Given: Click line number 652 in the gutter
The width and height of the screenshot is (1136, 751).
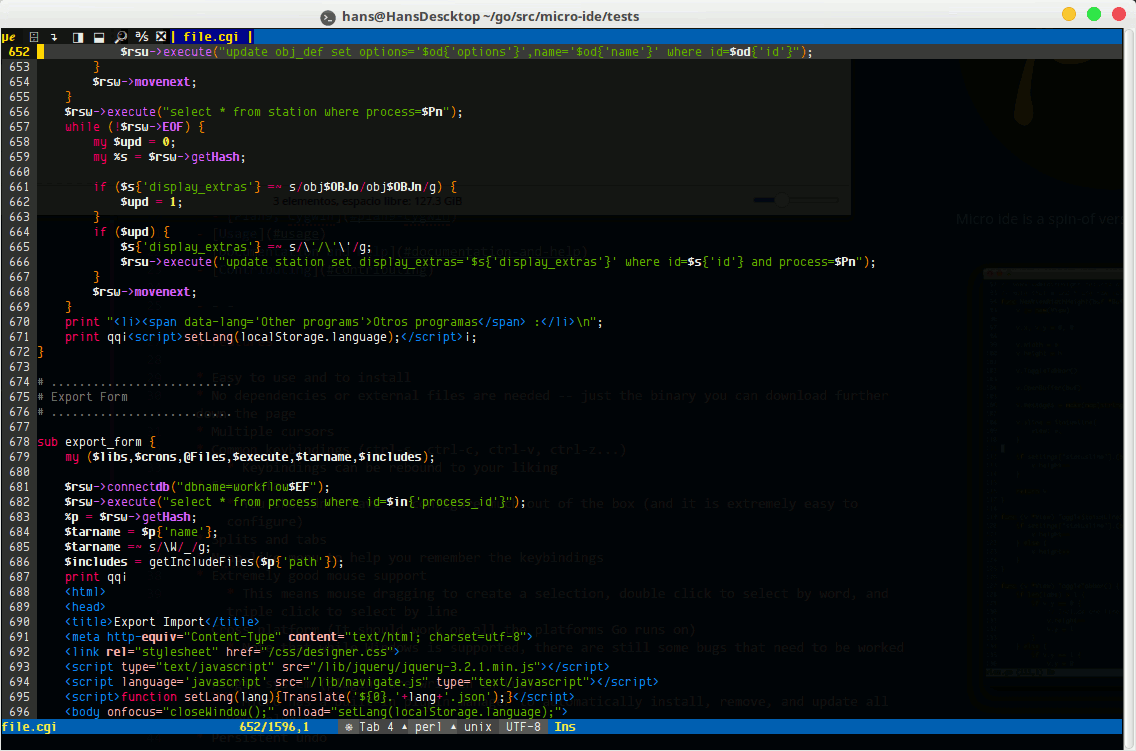Looking at the screenshot, I should [19, 52].
